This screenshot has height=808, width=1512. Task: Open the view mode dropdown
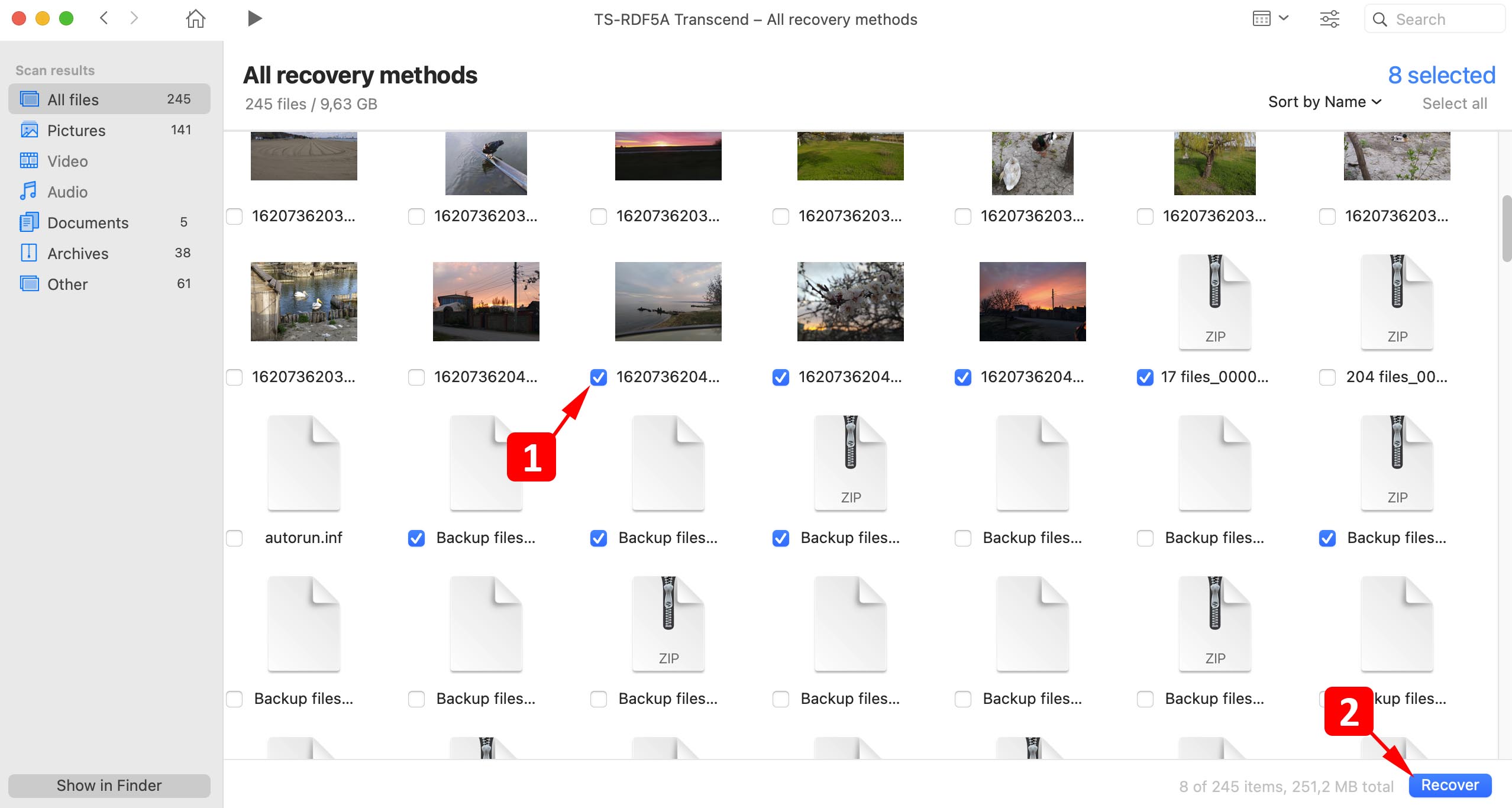1271,19
